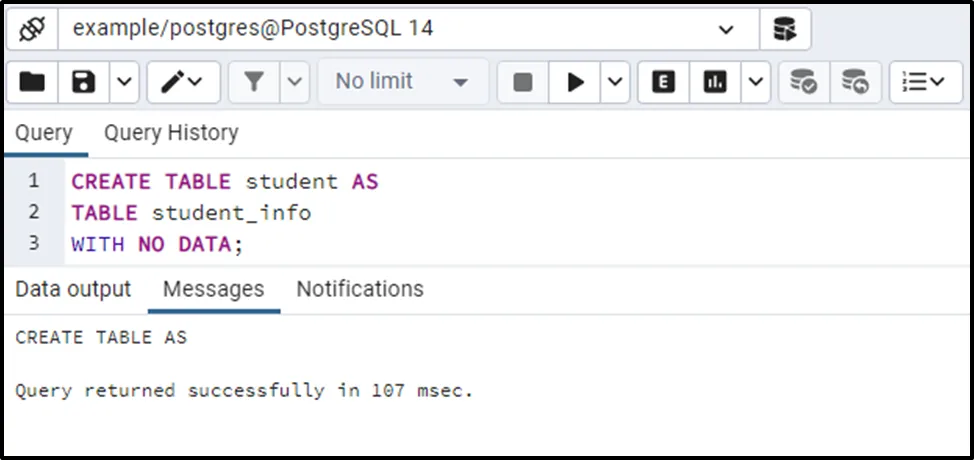This screenshot has width=974, height=460.
Task: Click the Explain Analyze chart icon
Action: click(x=715, y=82)
